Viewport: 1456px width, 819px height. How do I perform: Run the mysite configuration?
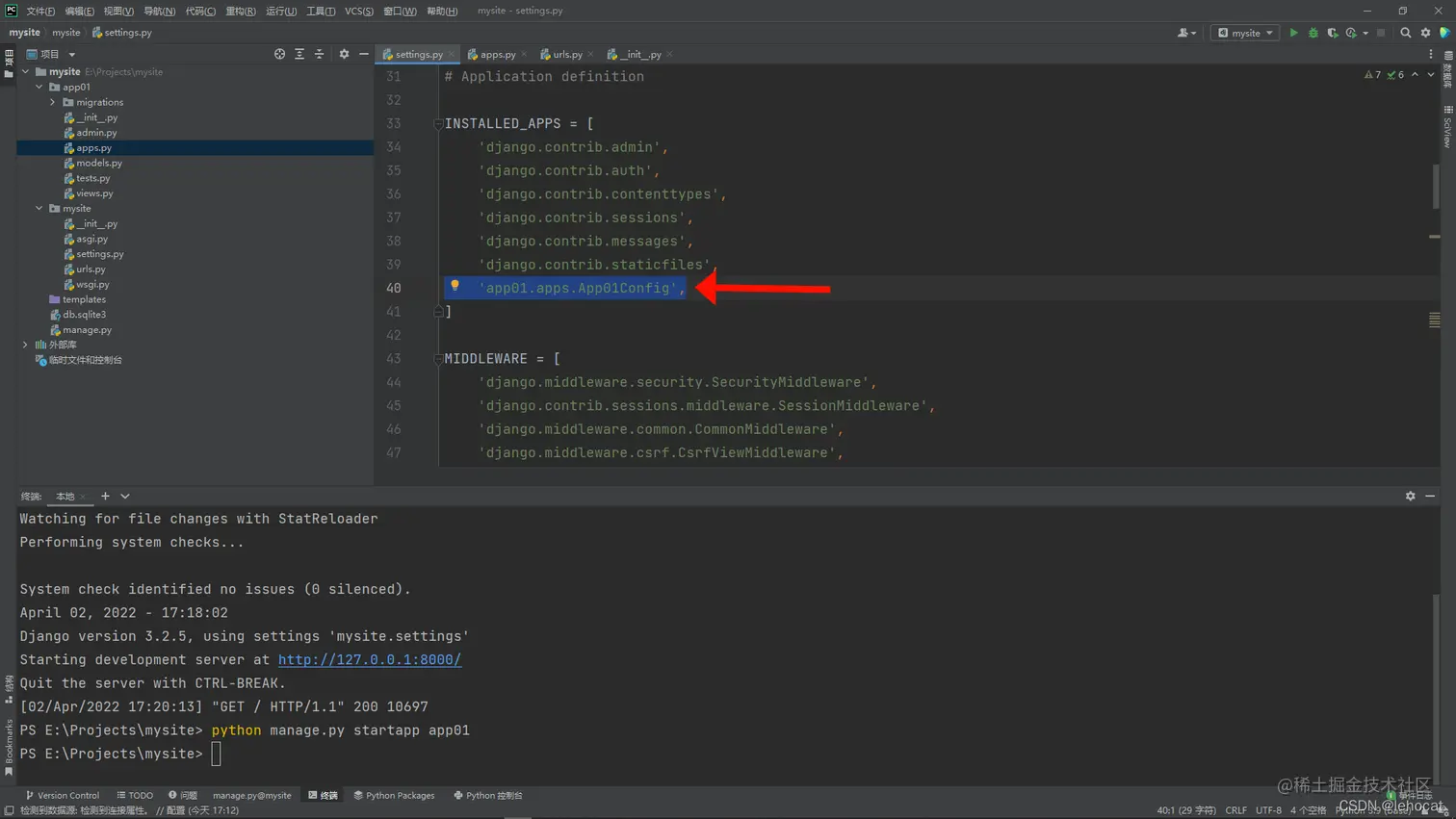(1293, 33)
